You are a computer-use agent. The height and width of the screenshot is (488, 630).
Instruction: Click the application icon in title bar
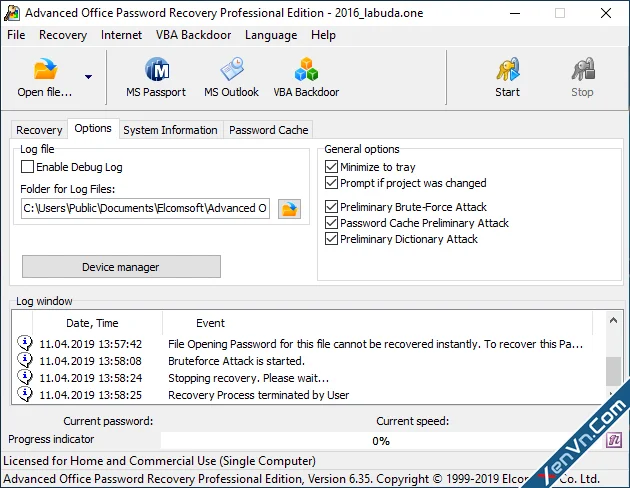click(12, 13)
